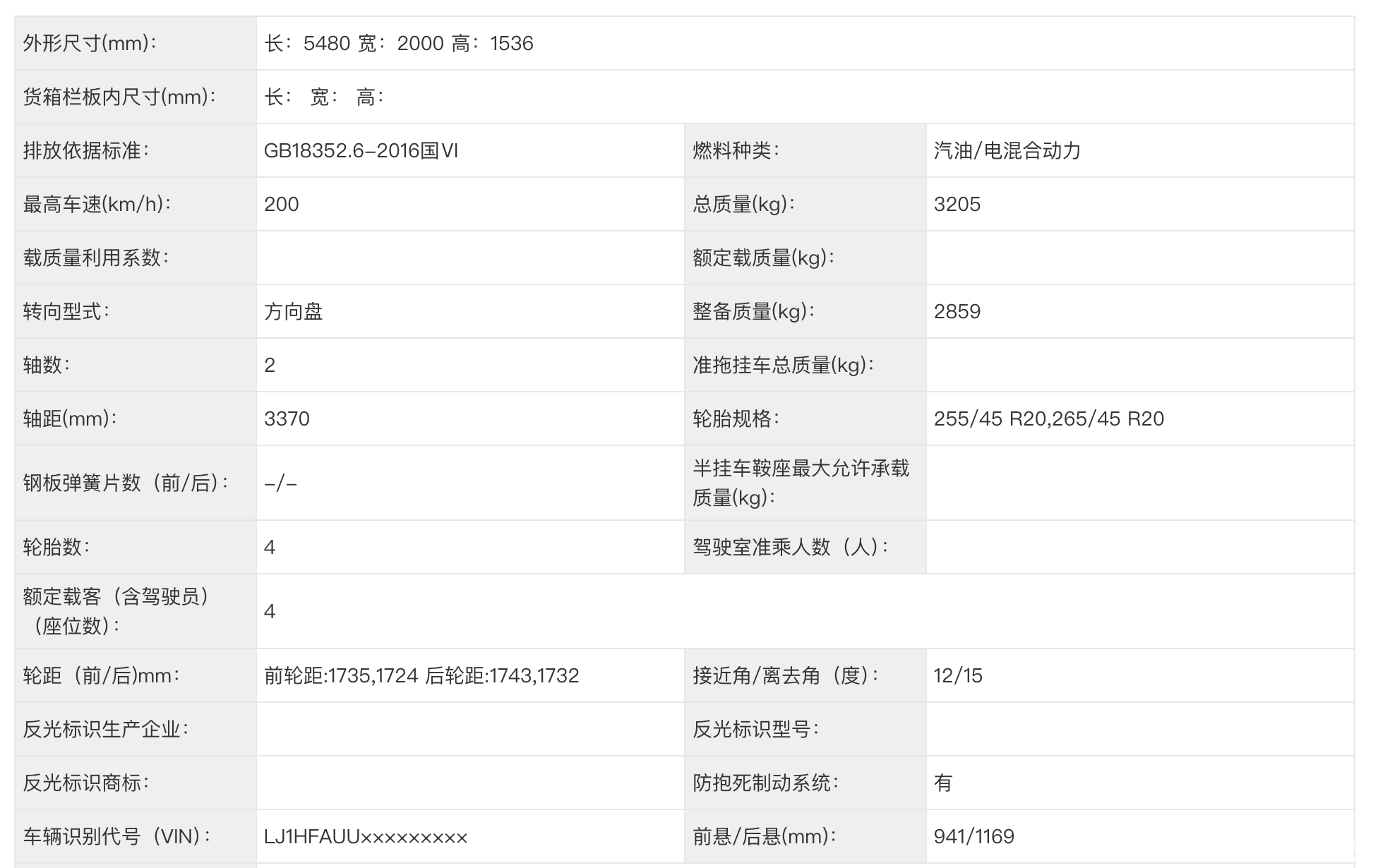Click the wheelbase value 3370
Image resolution: width=1378 pixels, height=868 pixels.
tap(287, 419)
